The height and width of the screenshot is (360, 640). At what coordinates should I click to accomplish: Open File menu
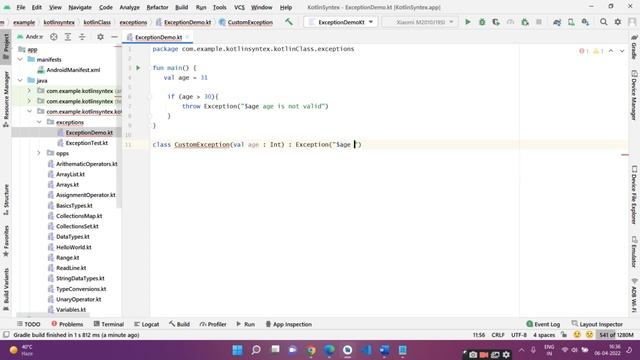pyautogui.click(x=20, y=7)
